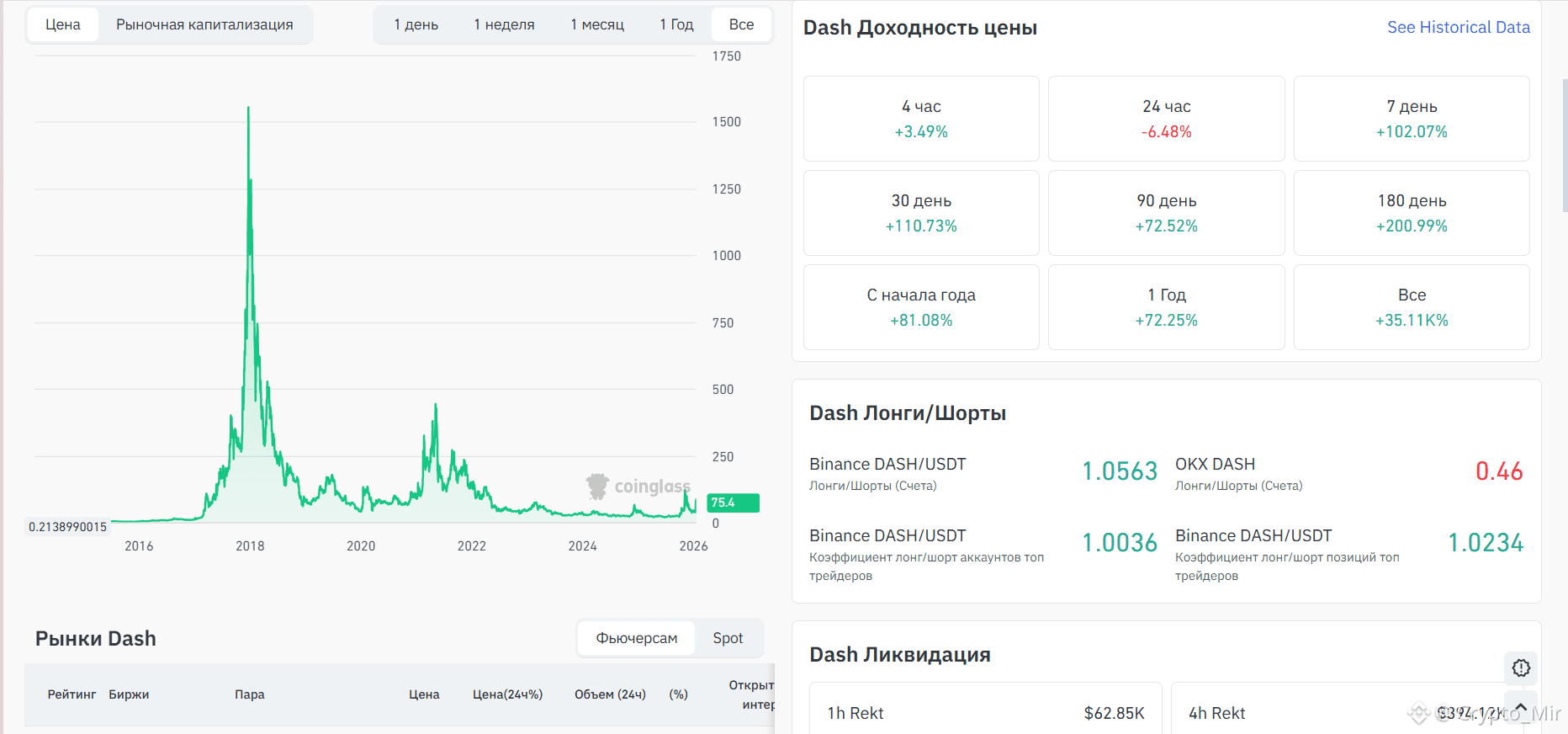Click the 7 день +102.07% return card
This screenshot has width=1568, height=734.
[1412, 119]
